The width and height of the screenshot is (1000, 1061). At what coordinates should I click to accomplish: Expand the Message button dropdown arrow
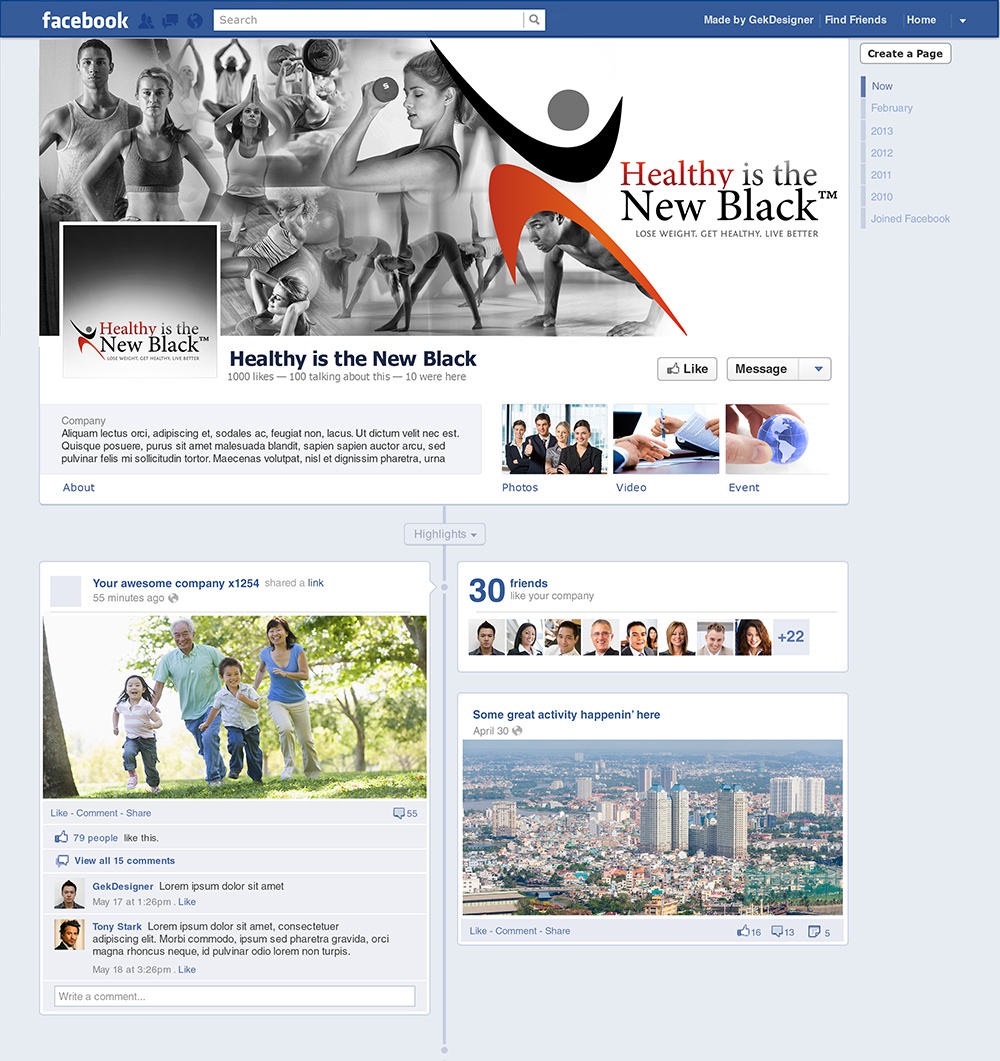point(818,368)
